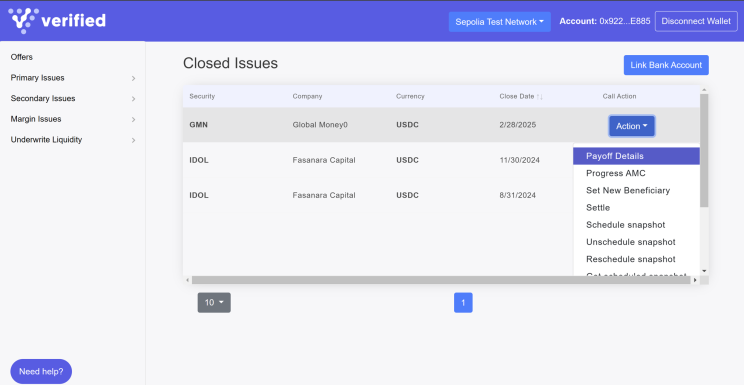Click the Disconnect Wallet button
Viewport: 744px width, 385px height.
pyautogui.click(x=696, y=21)
